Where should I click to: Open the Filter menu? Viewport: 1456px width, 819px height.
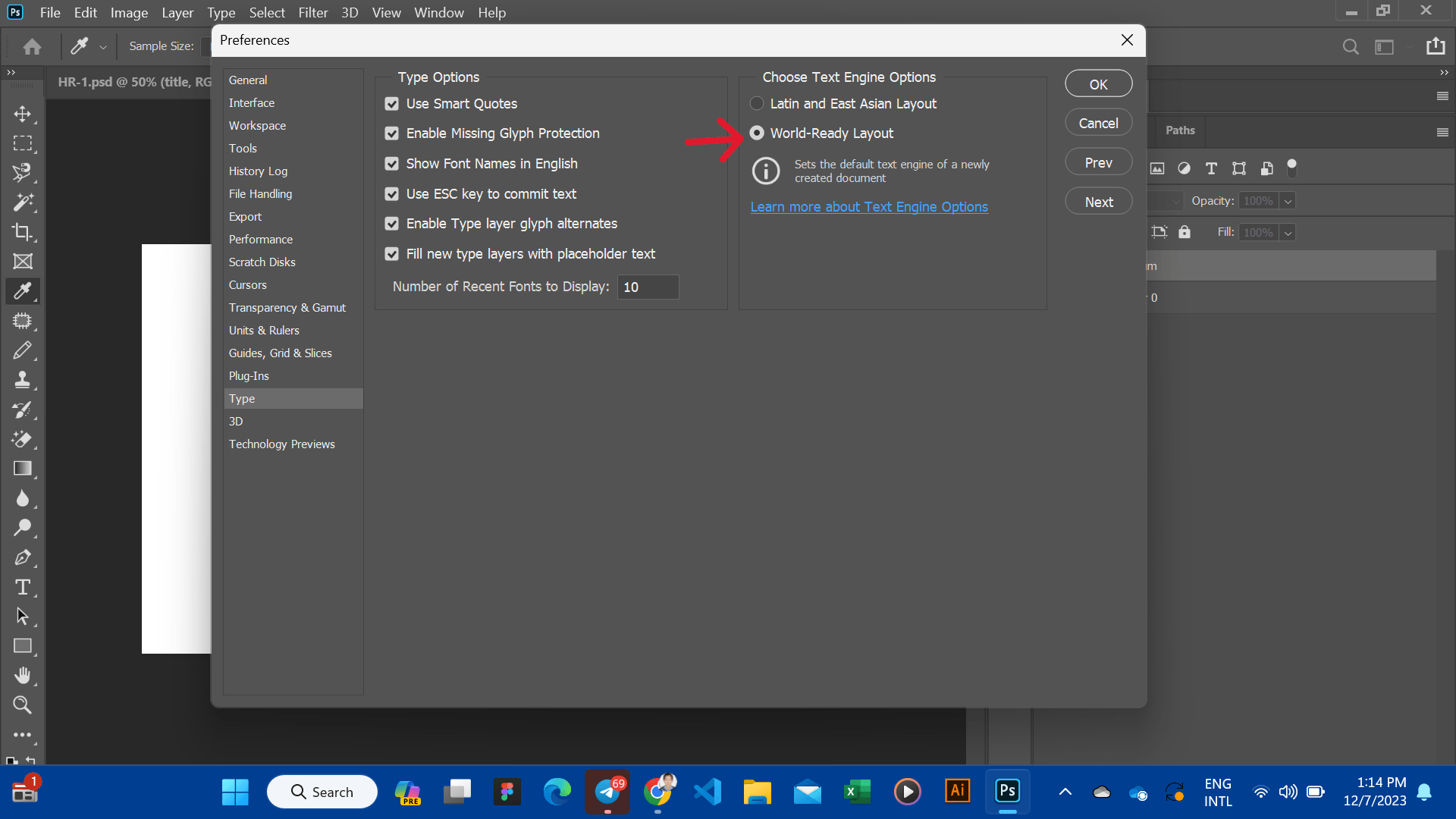coord(312,13)
